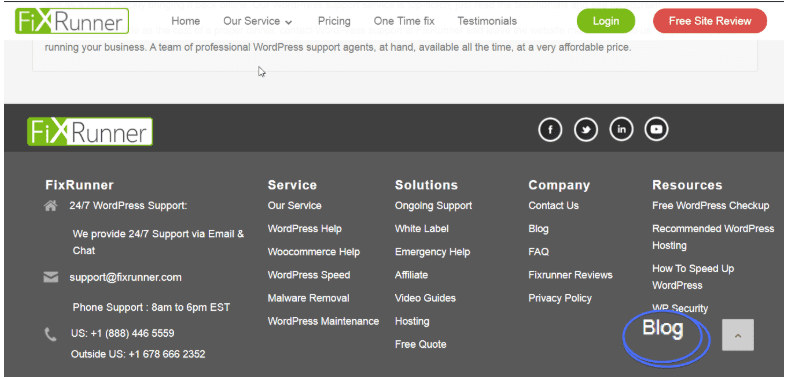785x379 pixels.
Task: Click the Phone Support hours text
Action: click(151, 307)
